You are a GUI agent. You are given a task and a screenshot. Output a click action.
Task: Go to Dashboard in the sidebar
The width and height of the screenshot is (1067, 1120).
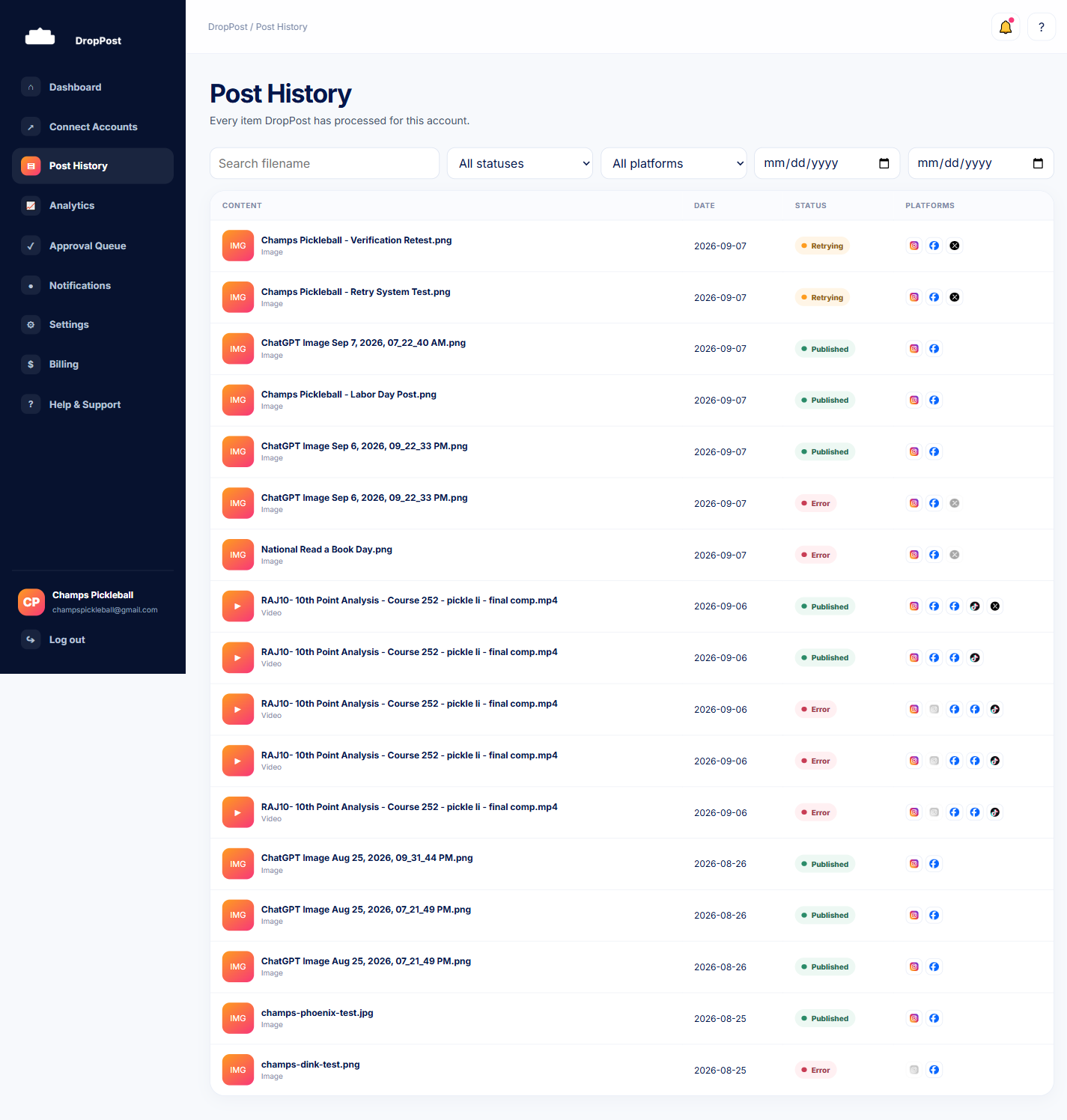(93, 87)
